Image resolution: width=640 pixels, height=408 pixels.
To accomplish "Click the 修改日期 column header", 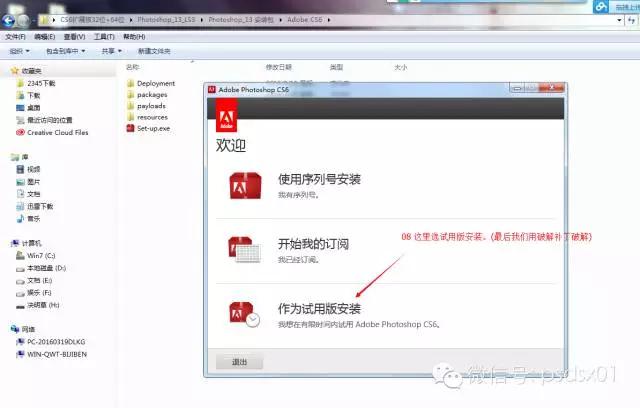I will (x=279, y=67).
